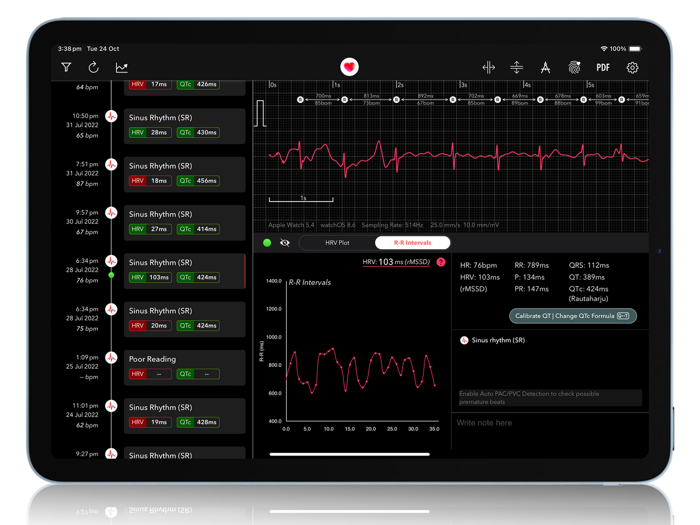Open the settings gear icon
The image size is (700, 525).
pyautogui.click(x=632, y=67)
